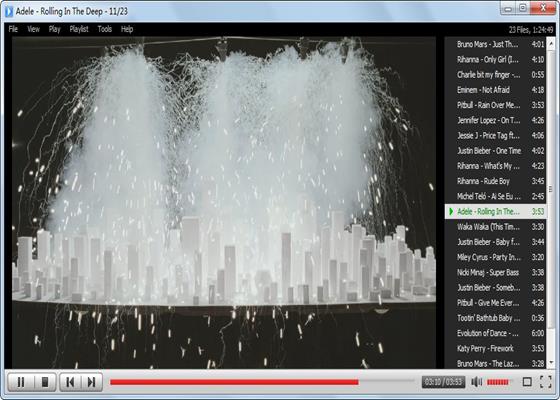Select playlist item Tootin' Bathtub Baby
Image resolution: width=560 pixels, height=400 pixels.
(x=495, y=318)
